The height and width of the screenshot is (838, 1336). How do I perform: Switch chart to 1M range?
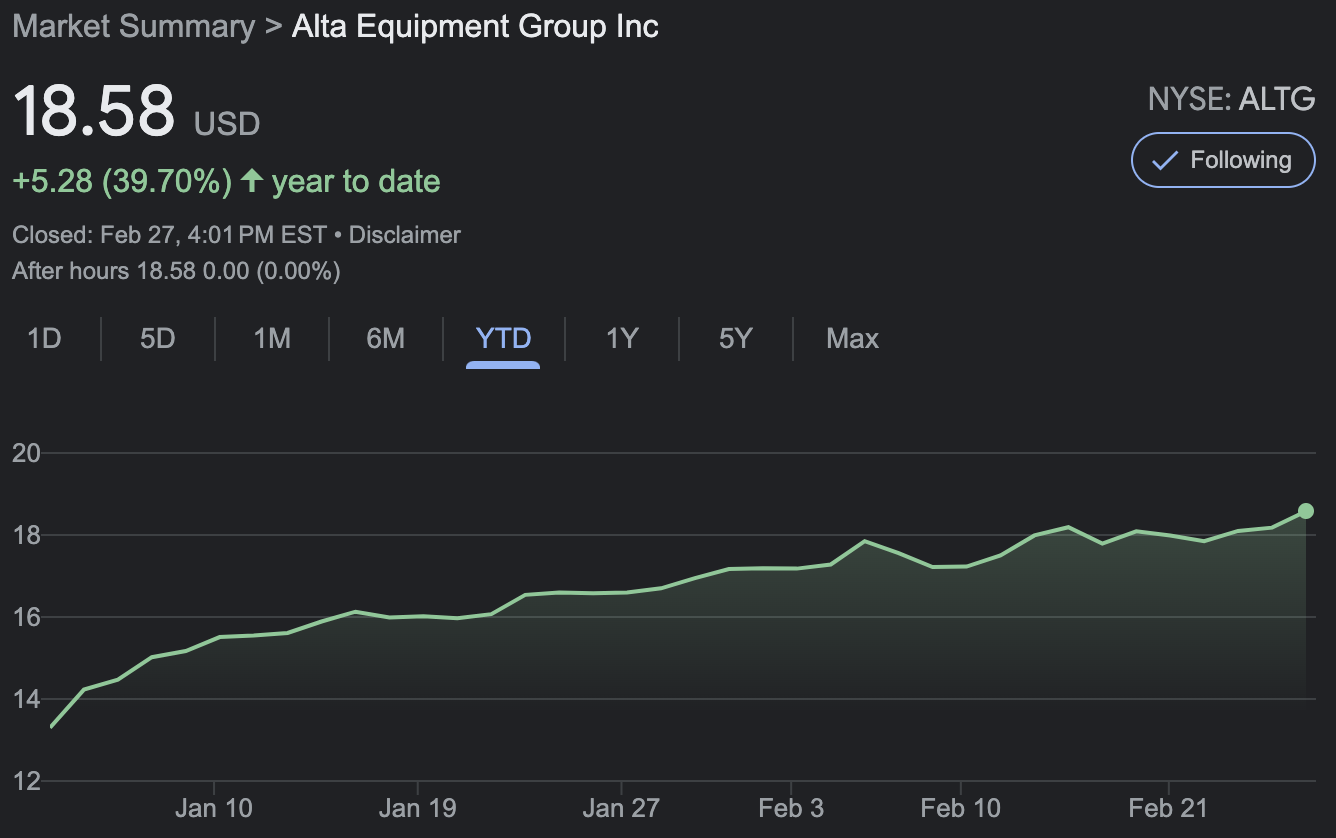(x=271, y=339)
